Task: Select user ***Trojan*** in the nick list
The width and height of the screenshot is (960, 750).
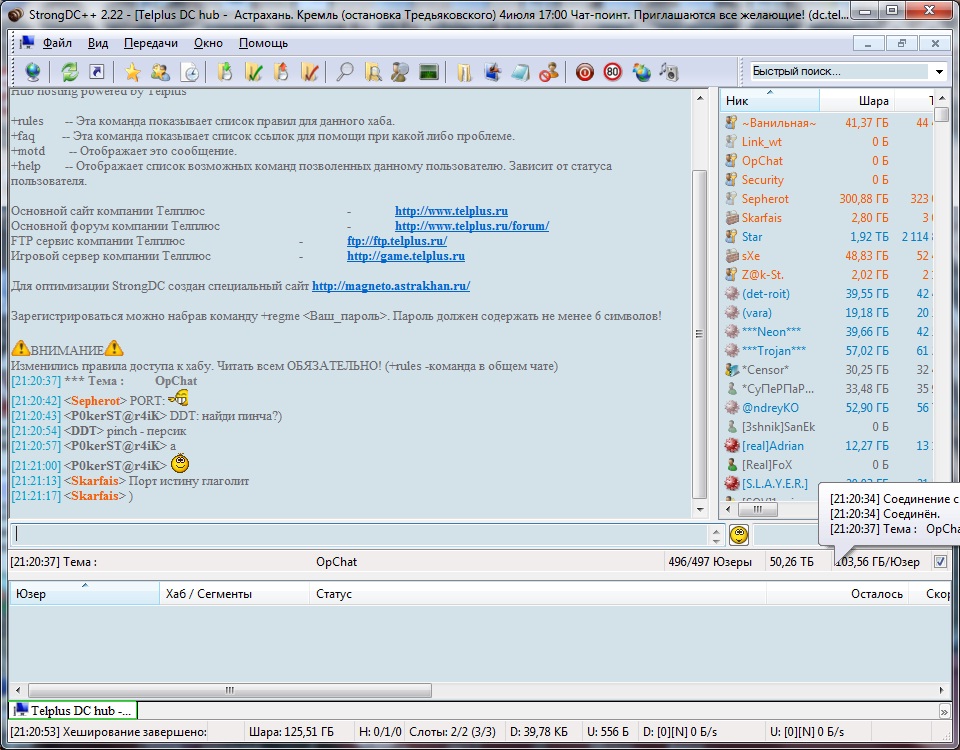Action: click(x=773, y=351)
